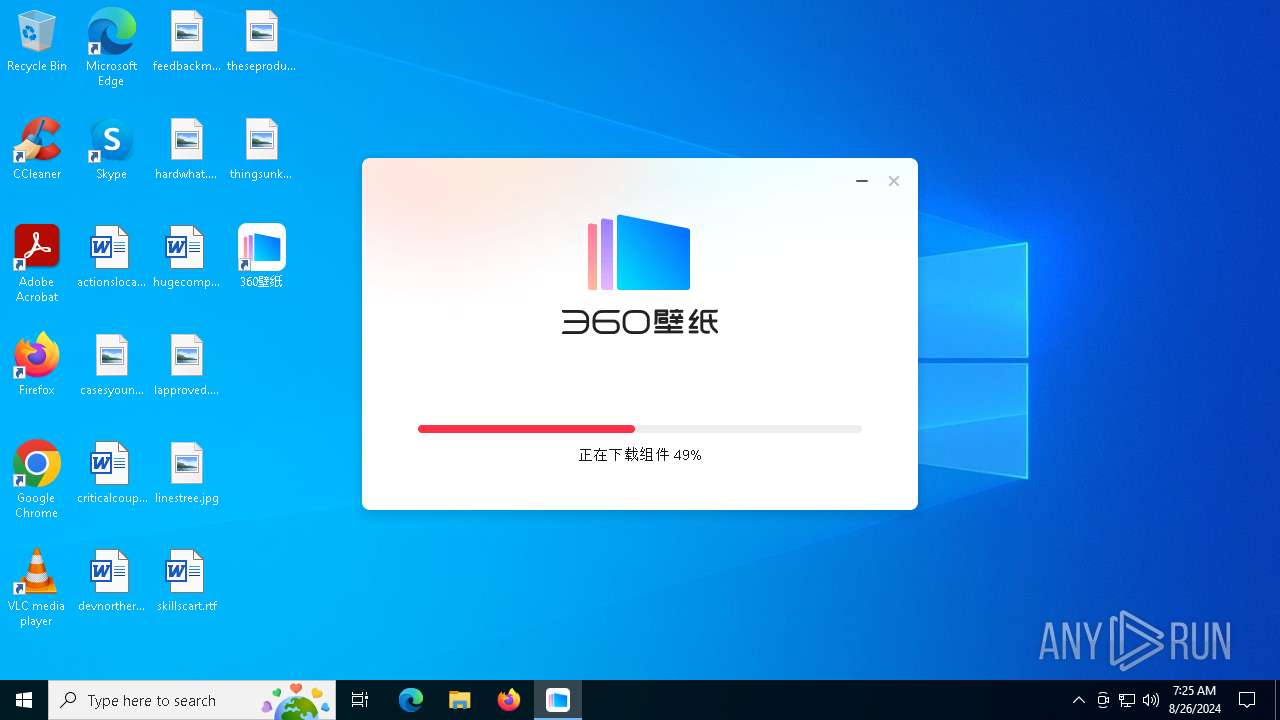Image resolution: width=1280 pixels, height=720 pixels.
Task: Open Task View on the taskbar
Action: point(360,700)
